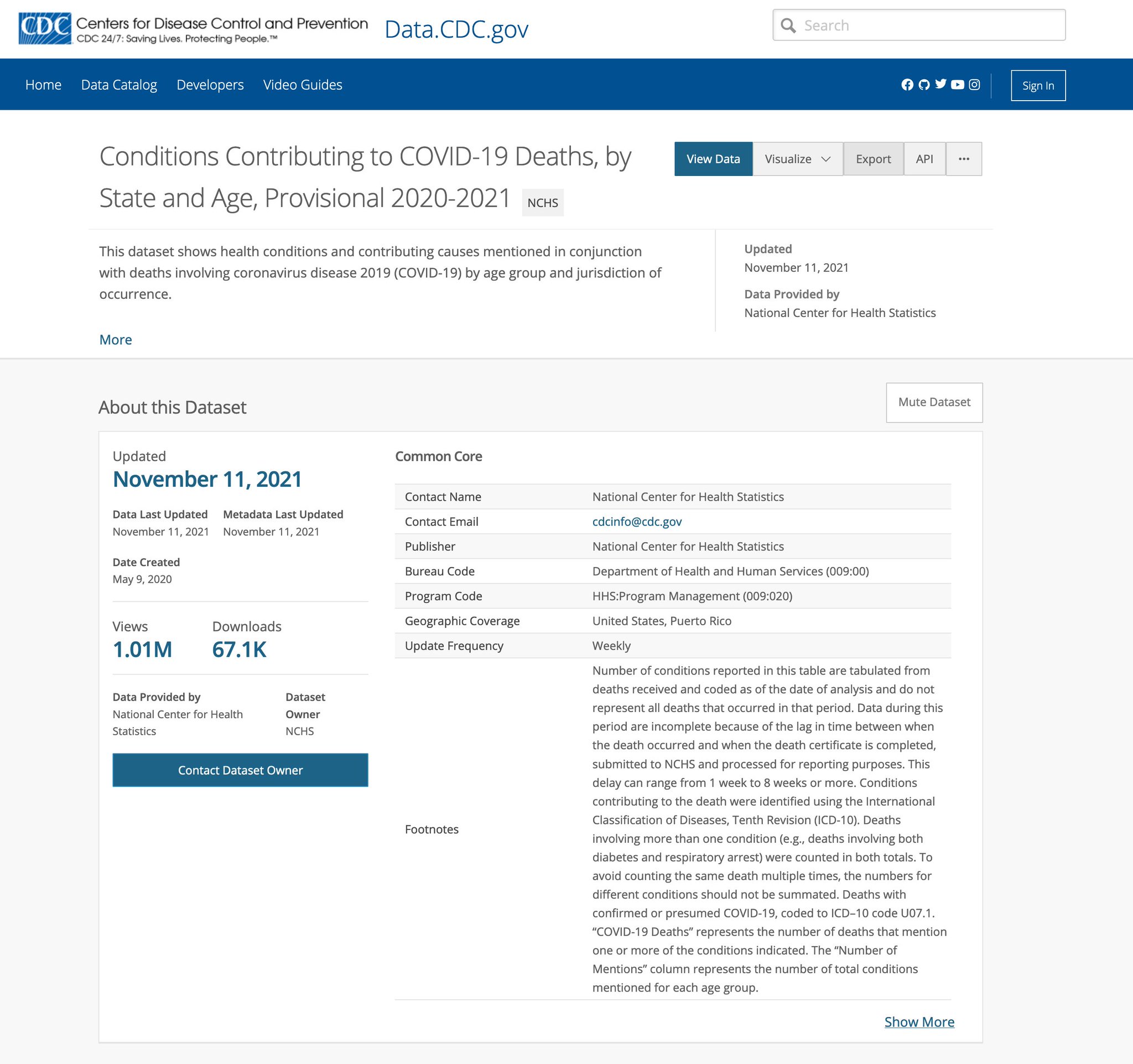
Task: Click the About this Dataset heading
Action: pyautogui.click(x=172, y=407)
